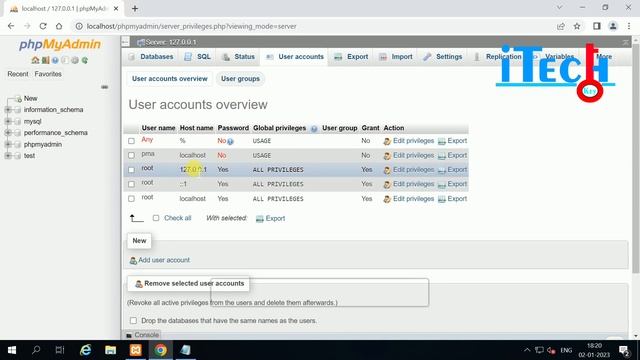
Task: Open the Console bar
Action: (142, 335)
